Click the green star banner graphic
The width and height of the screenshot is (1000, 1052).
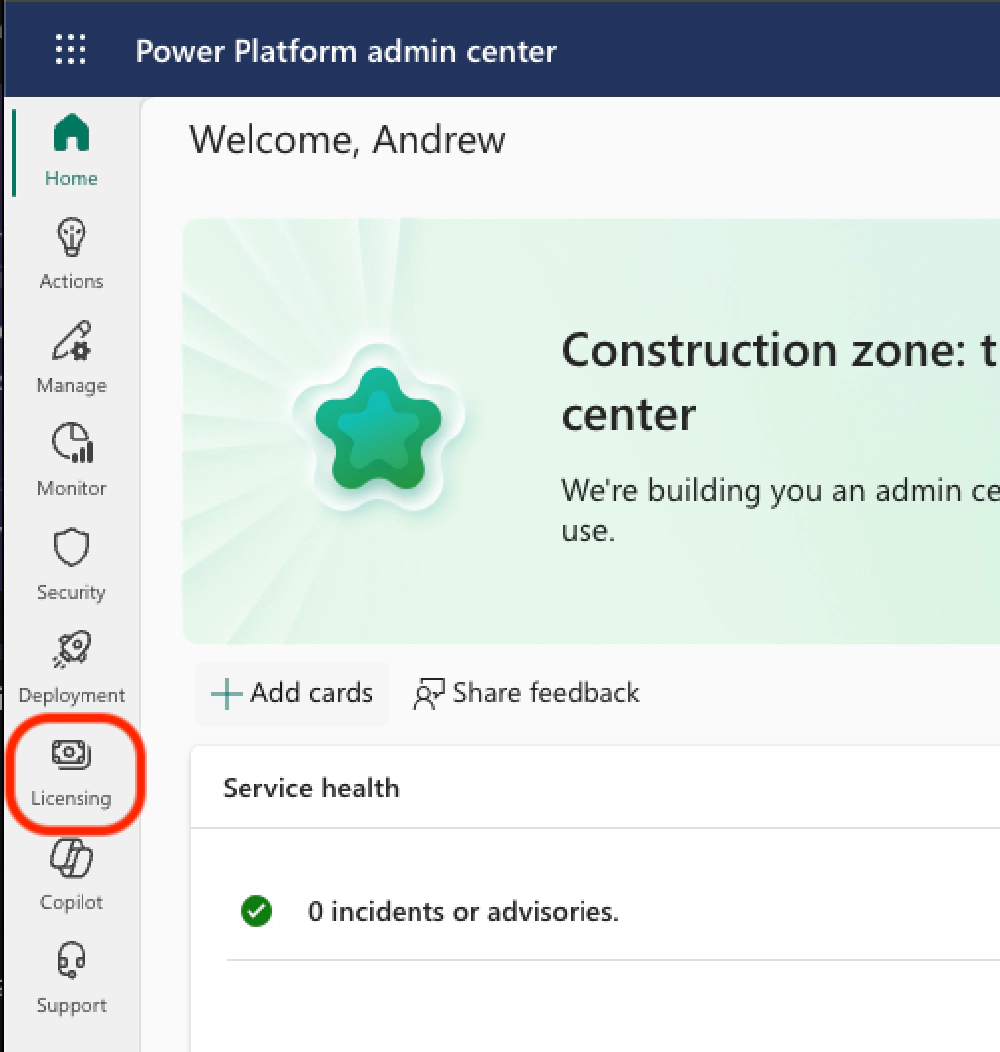pyautogui.click(x=379, y=428)
